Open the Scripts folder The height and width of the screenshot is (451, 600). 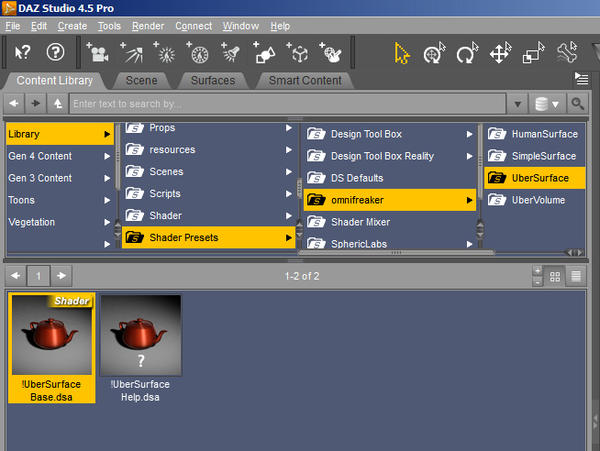click(x=209, y=194)
